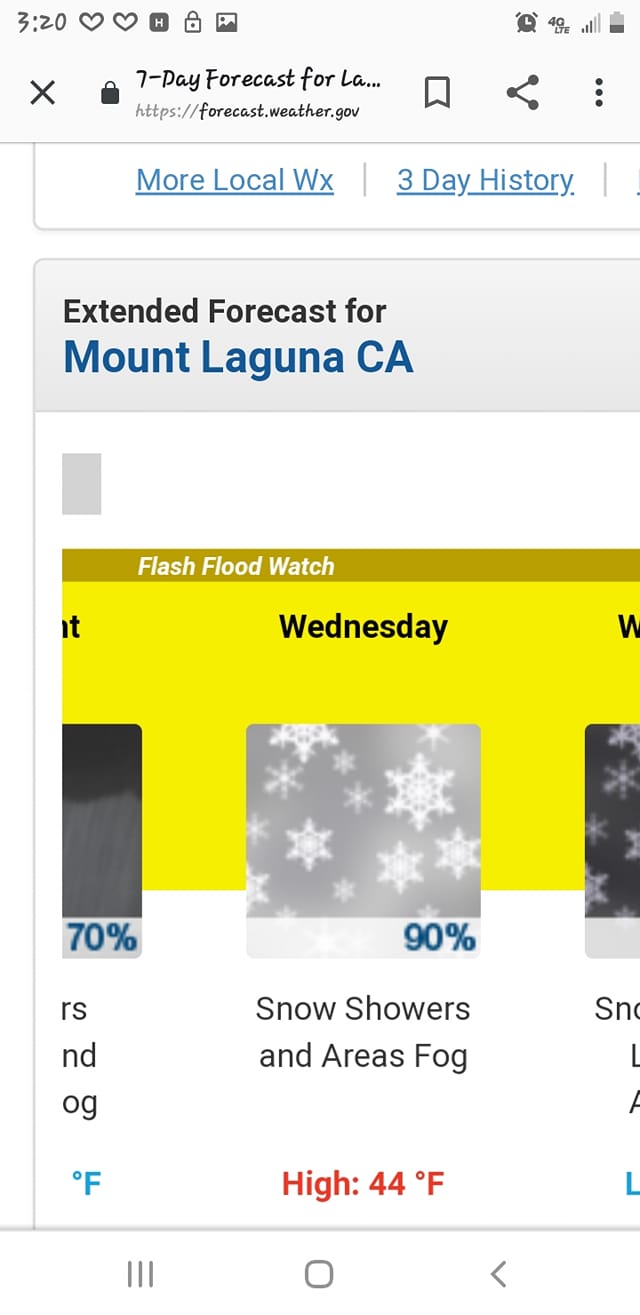
Task: Open the More Local Wx link
Action: [235, 180]
